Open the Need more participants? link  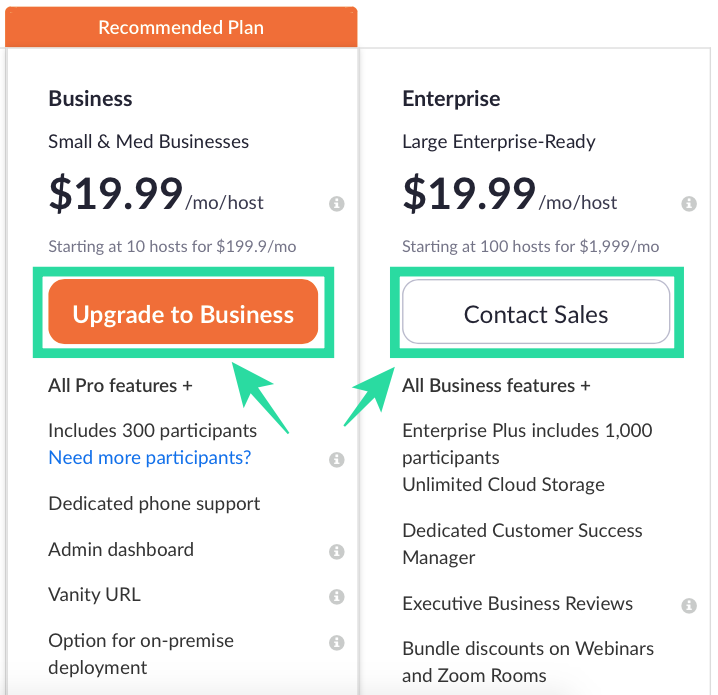tap(150, 458)
